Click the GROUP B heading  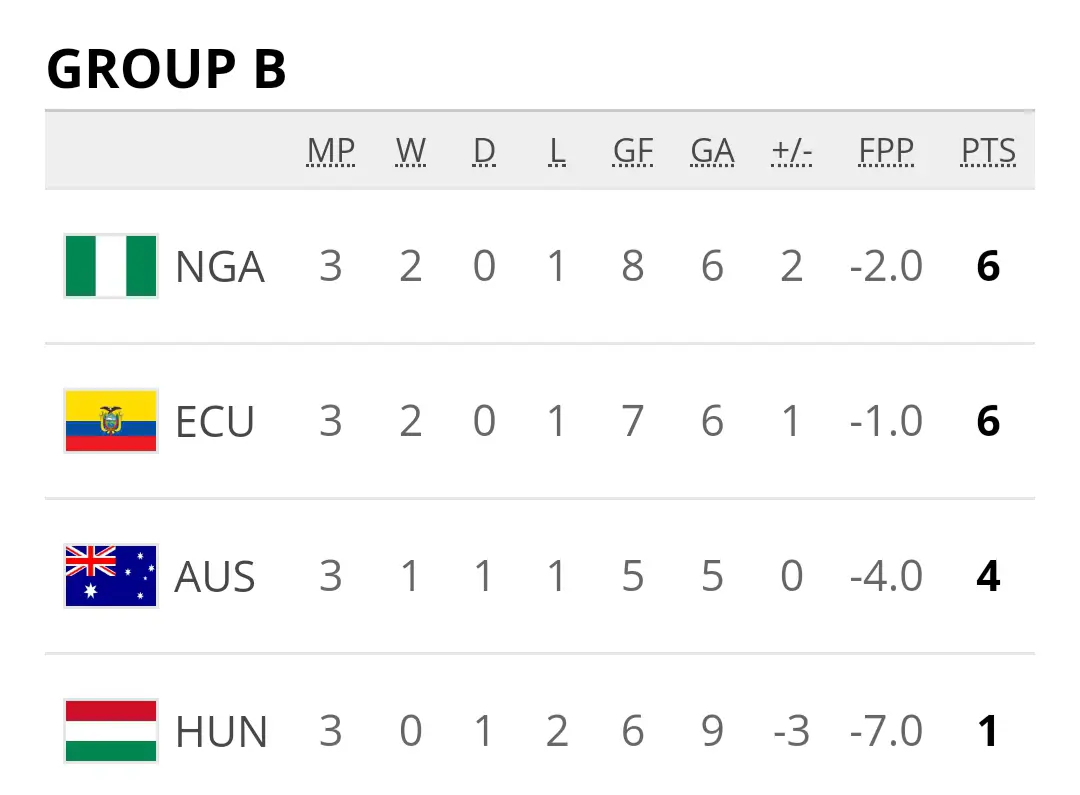pyautogui.click(x=167, y=69)
